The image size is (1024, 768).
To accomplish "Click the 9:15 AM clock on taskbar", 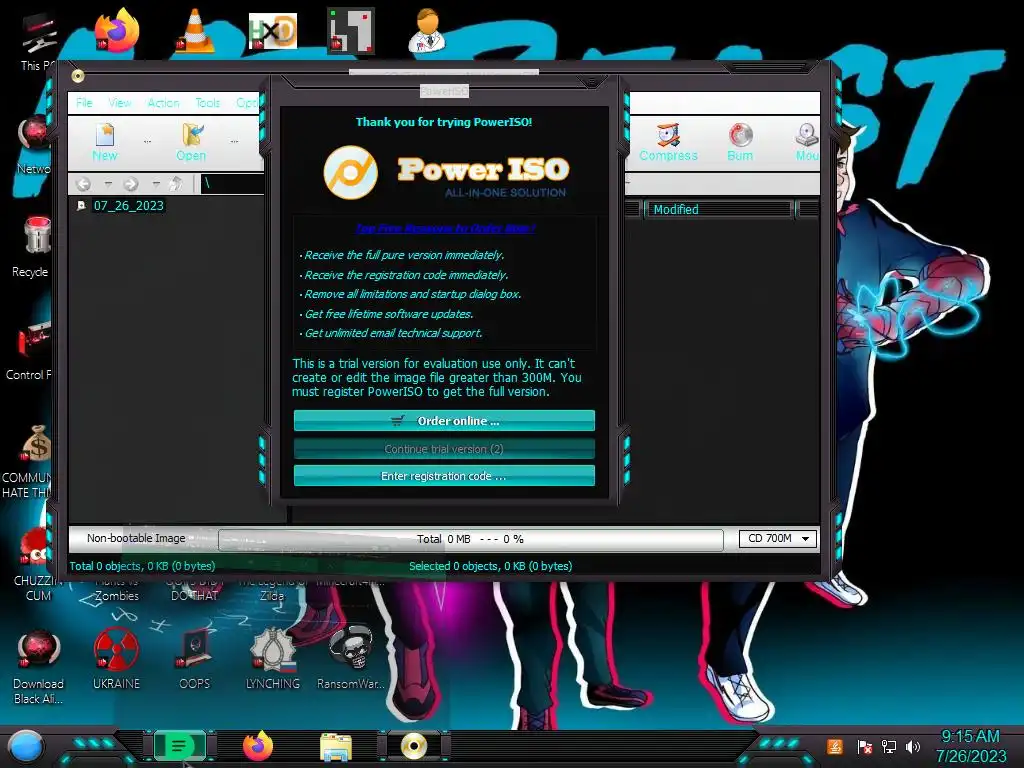I will point(970,737).
